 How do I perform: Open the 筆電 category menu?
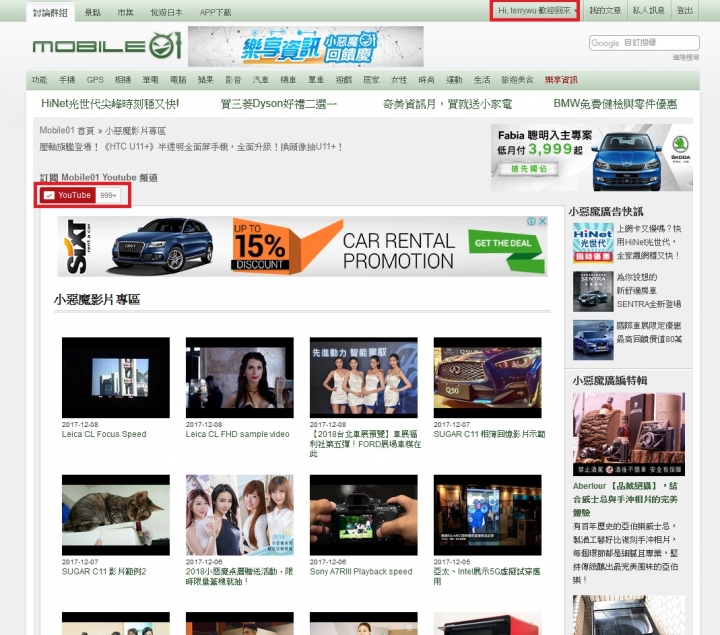150,80
